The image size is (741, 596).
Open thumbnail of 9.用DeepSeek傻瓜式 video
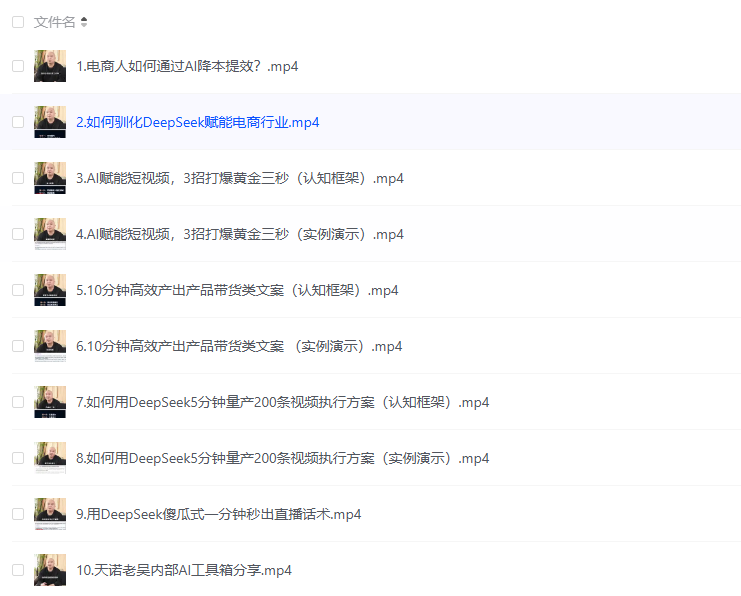[x=50, y=514]
